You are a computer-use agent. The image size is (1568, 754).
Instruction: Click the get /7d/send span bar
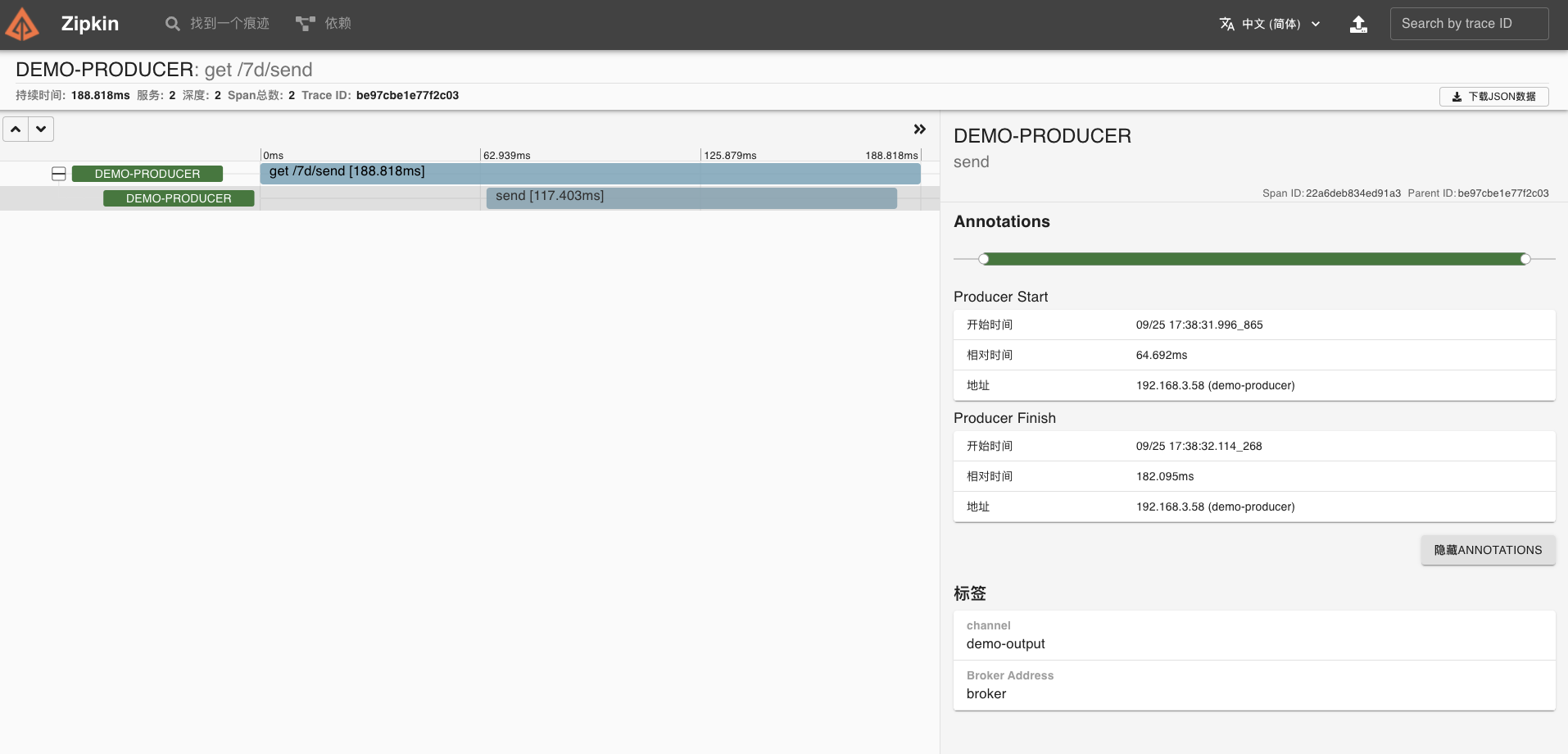pyautogui.click(x=590, y=173)
